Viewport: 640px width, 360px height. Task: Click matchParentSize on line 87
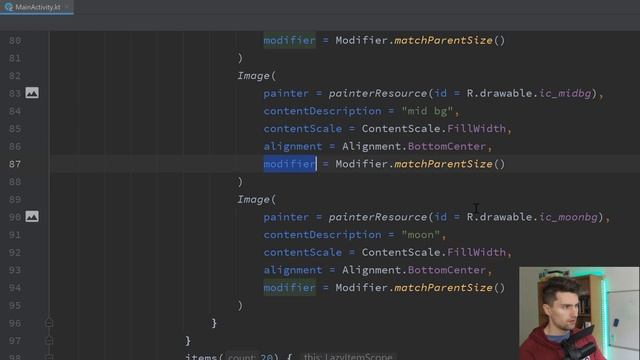pyautogui.click(x=443, y=164)
